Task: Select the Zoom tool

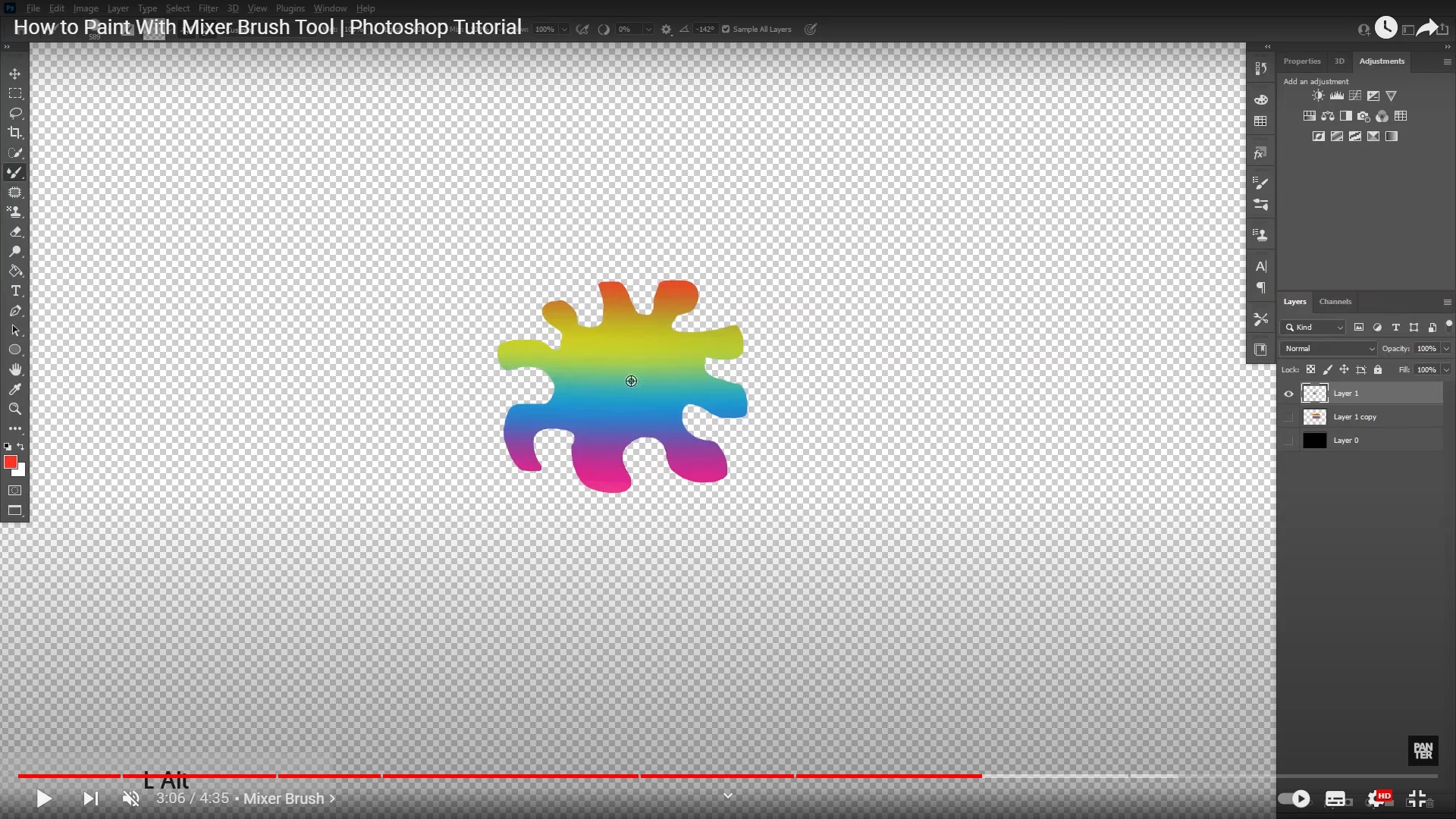Action: click(14, 409)
